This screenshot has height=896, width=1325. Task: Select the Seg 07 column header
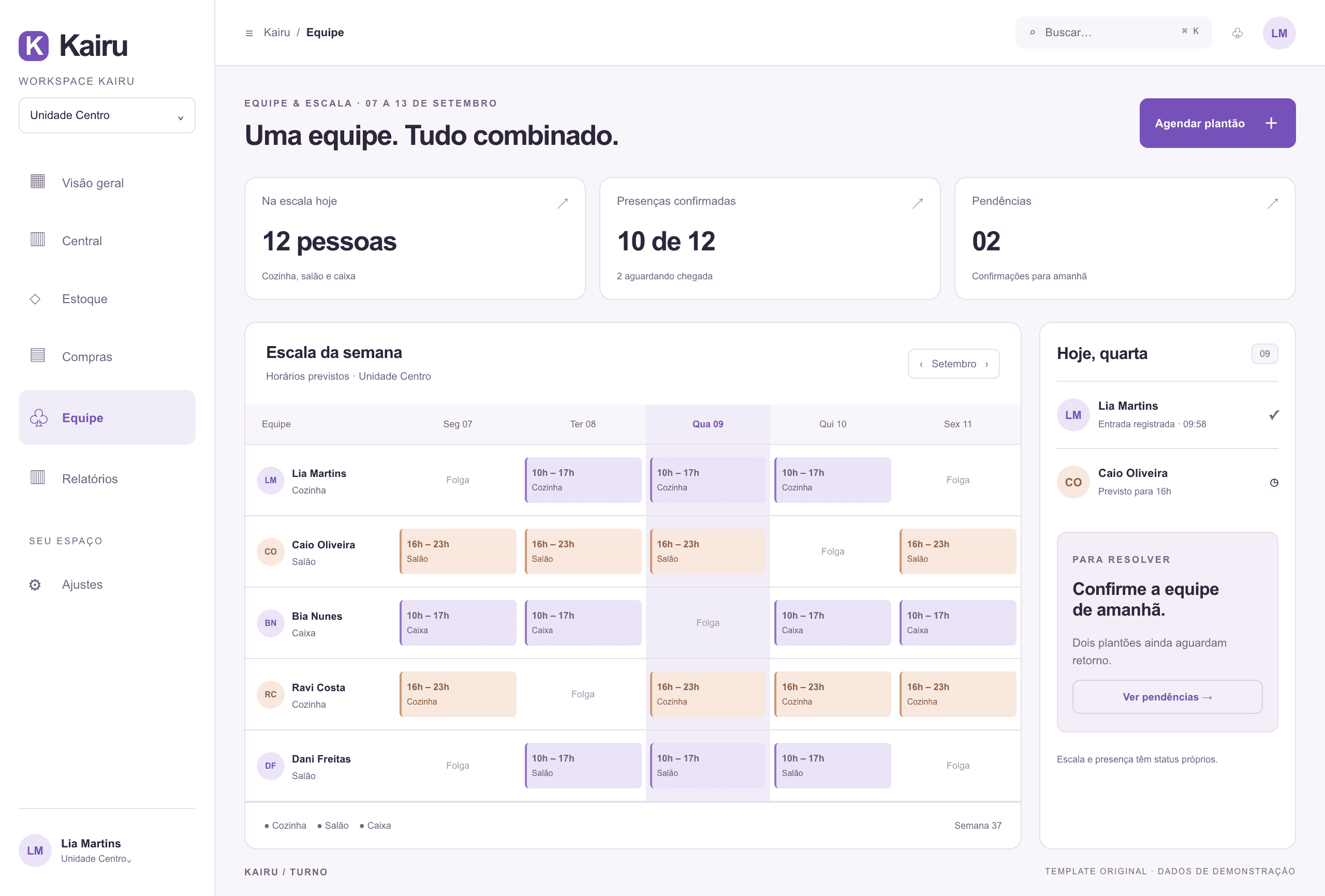458,424
